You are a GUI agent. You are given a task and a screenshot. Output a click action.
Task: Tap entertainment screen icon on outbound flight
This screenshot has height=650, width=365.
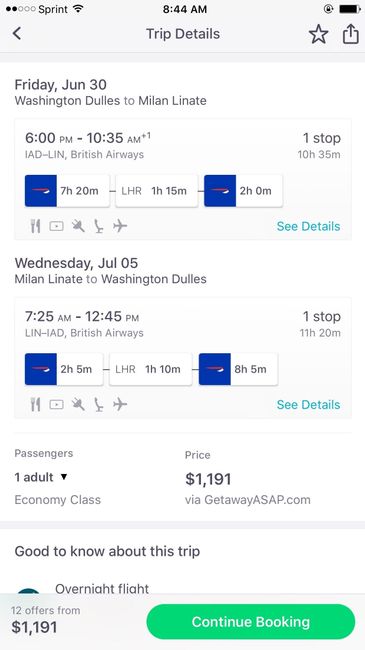56,226
